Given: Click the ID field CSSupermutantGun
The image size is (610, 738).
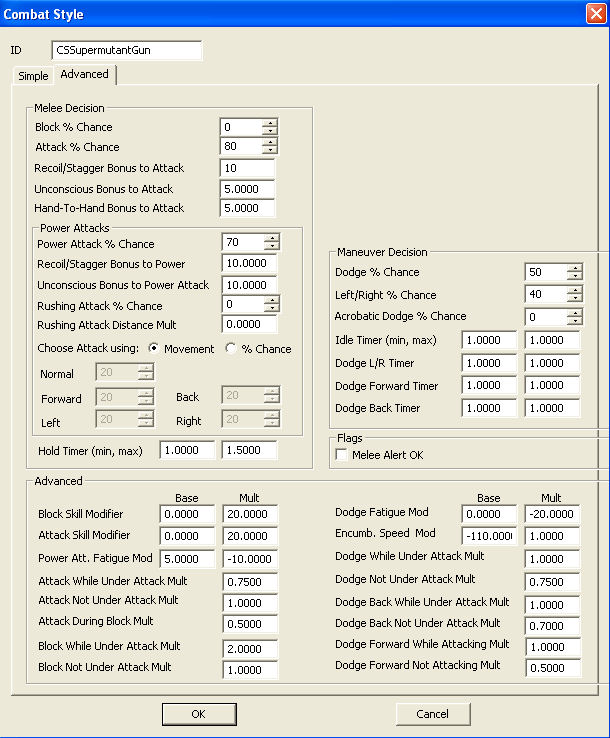Looking at the screenshot, I should (x=127, y=50).
